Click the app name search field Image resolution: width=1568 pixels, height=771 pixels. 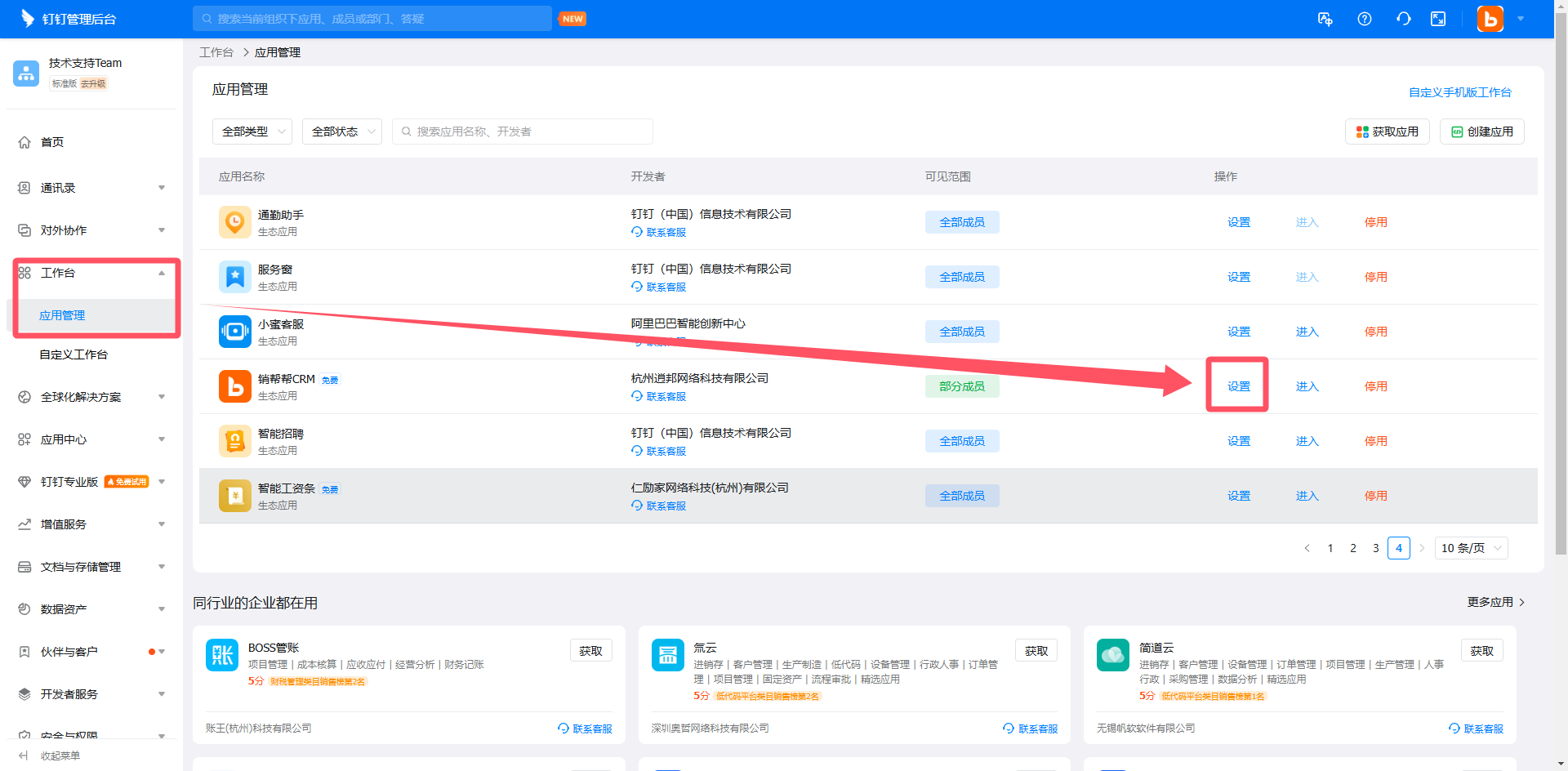coord(523,131)
